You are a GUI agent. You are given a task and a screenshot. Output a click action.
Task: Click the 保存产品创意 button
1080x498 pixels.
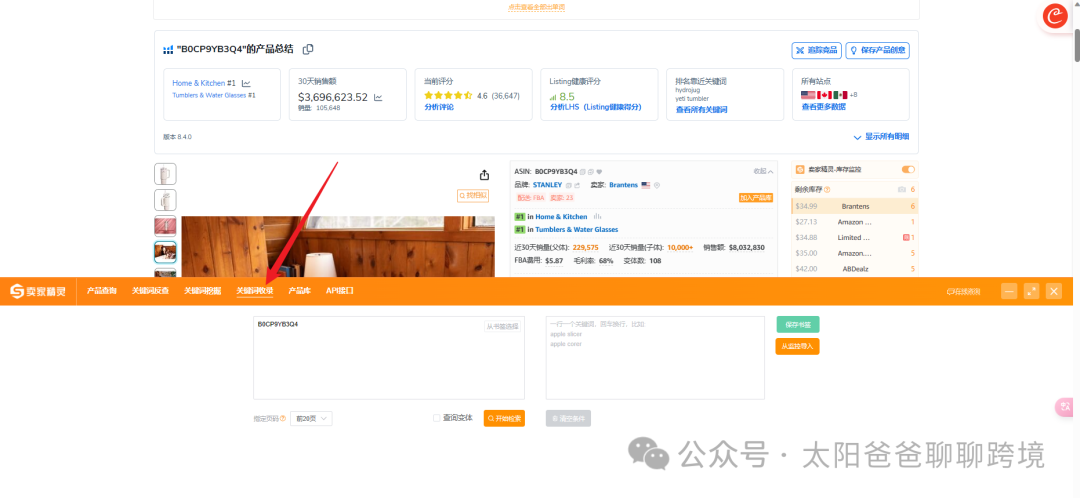[x=878, y=50]
